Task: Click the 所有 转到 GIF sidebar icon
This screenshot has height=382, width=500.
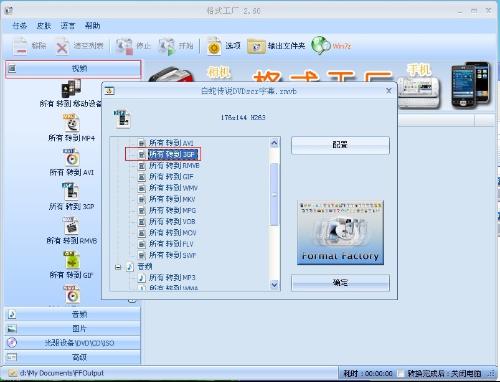Action: click(x=71, y=260)
